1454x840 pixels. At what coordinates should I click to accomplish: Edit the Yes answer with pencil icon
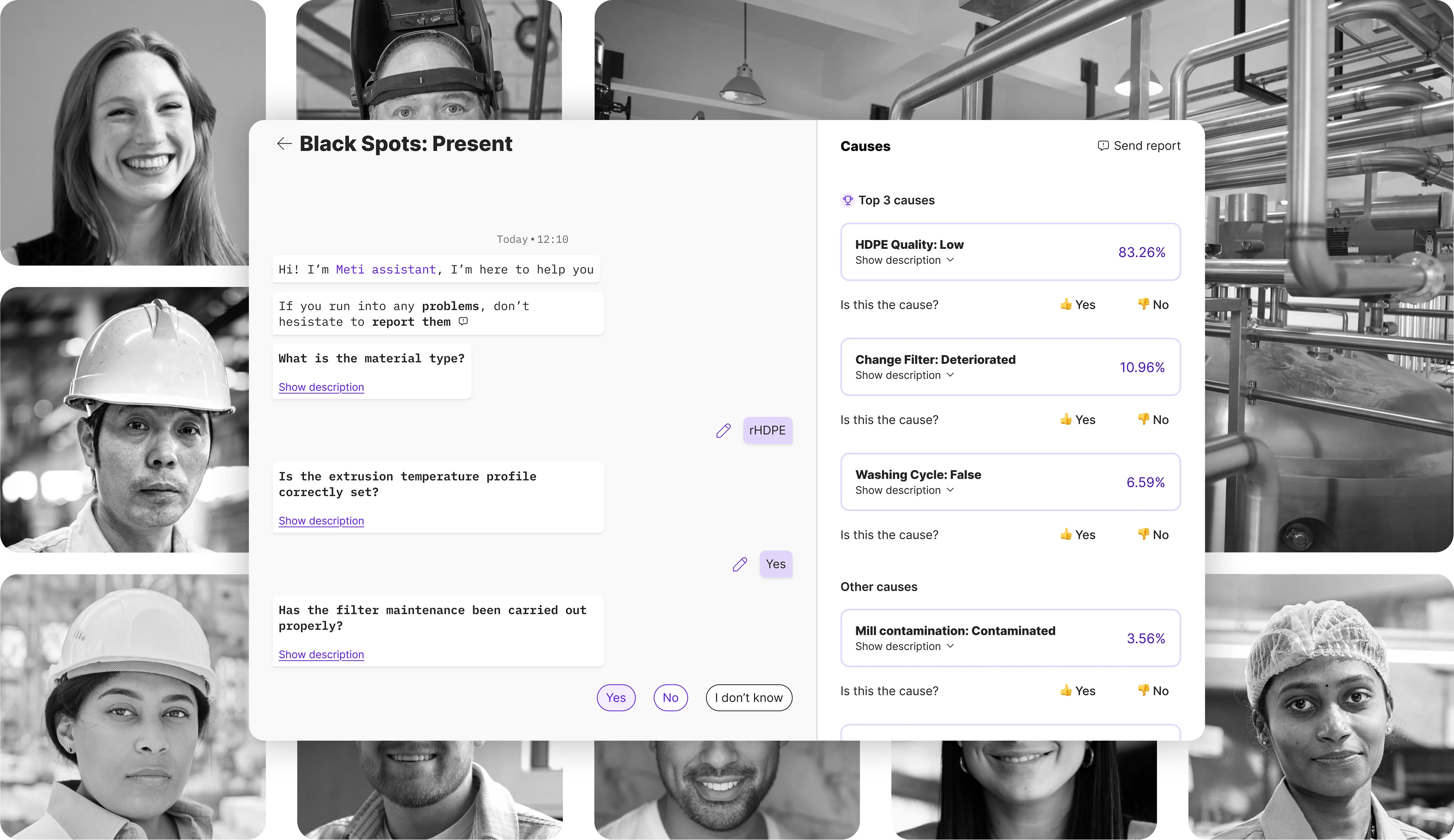click(x=740, y=564)
